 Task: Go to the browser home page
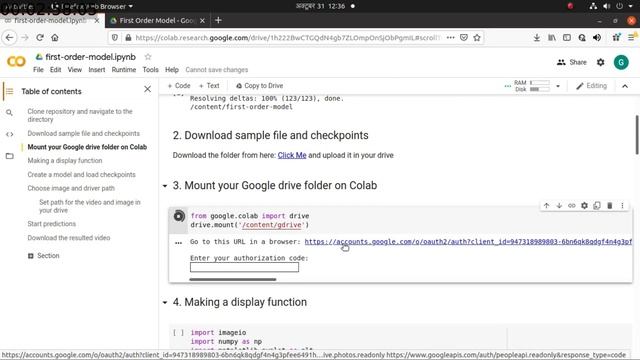(x=55, y=38)
